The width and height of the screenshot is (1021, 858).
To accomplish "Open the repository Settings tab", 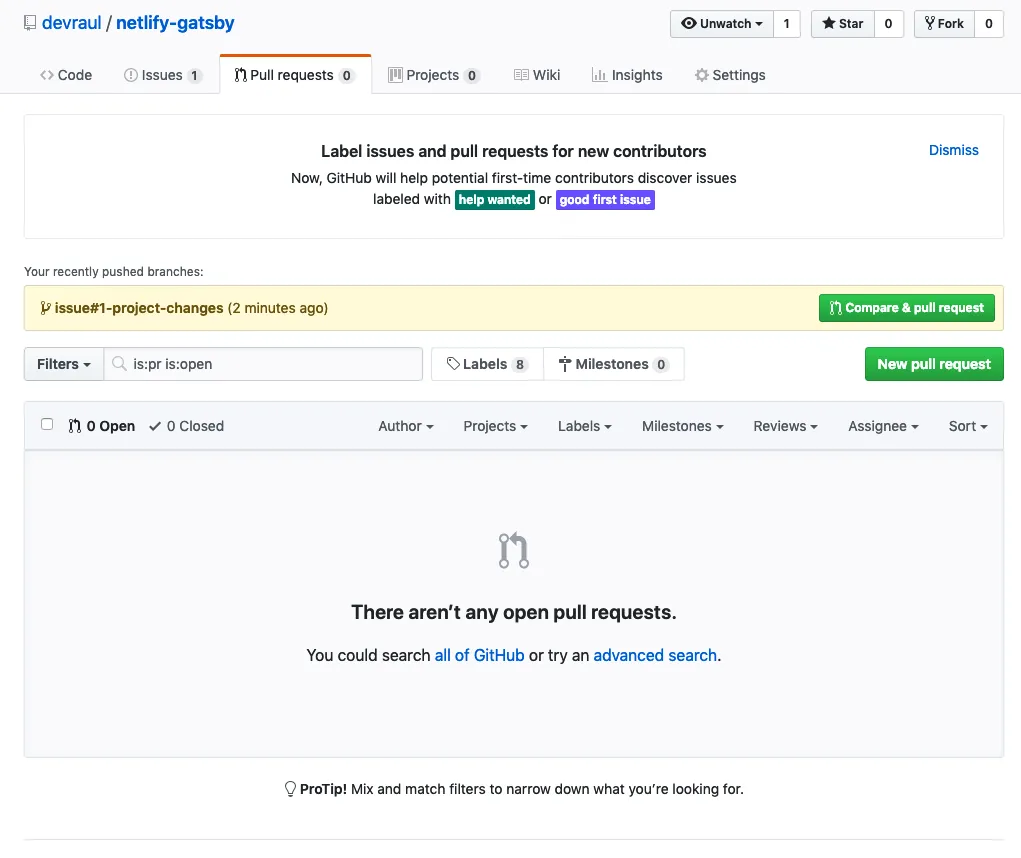I will pos(730,75).
